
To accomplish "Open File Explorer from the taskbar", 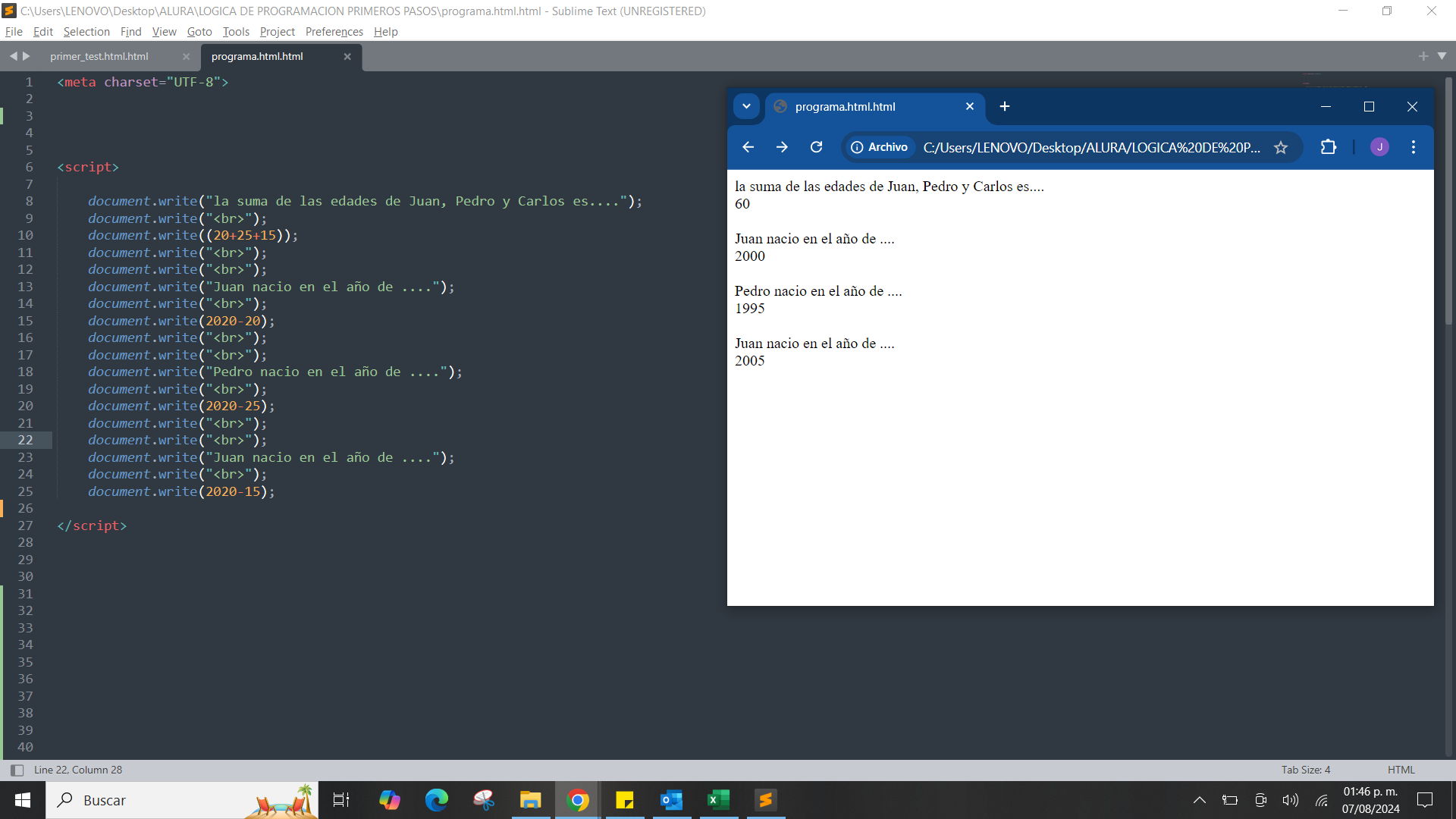I will tap(531, 800).
